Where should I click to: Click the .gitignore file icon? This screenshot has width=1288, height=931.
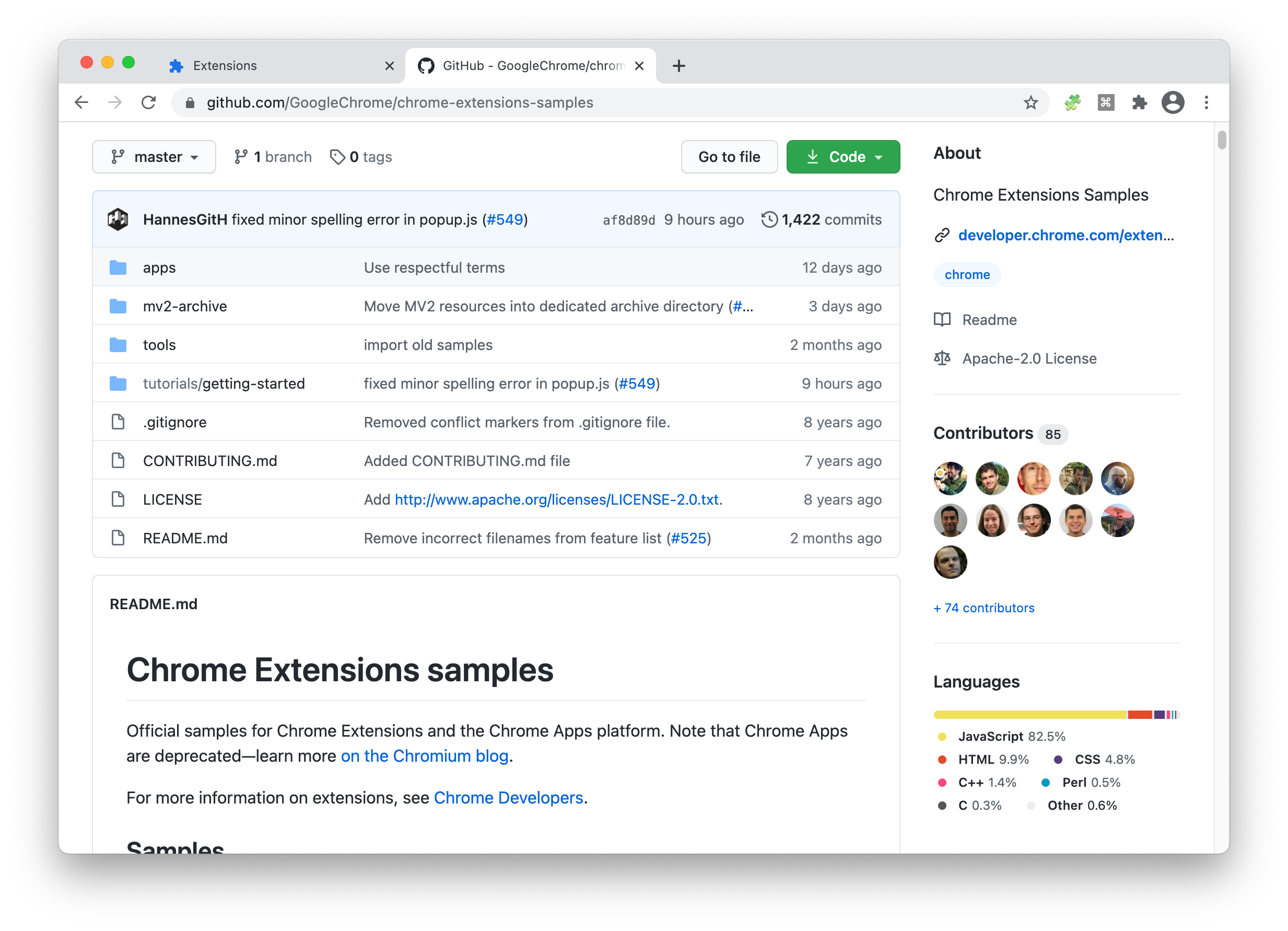[118, 422]
